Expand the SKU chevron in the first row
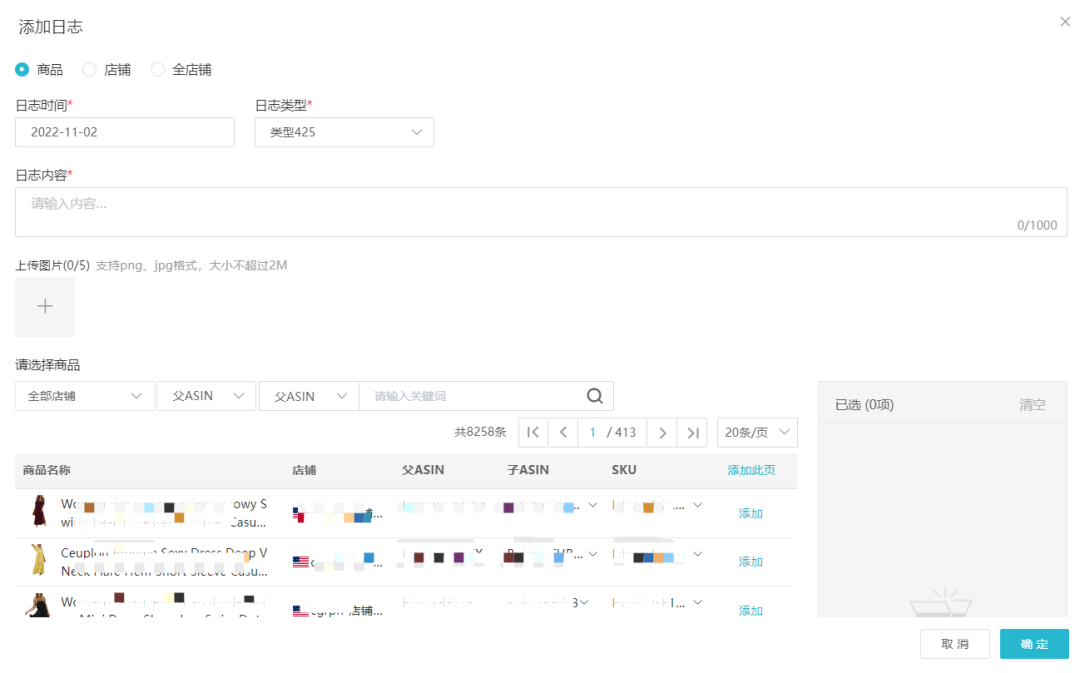 click(697, 505)
